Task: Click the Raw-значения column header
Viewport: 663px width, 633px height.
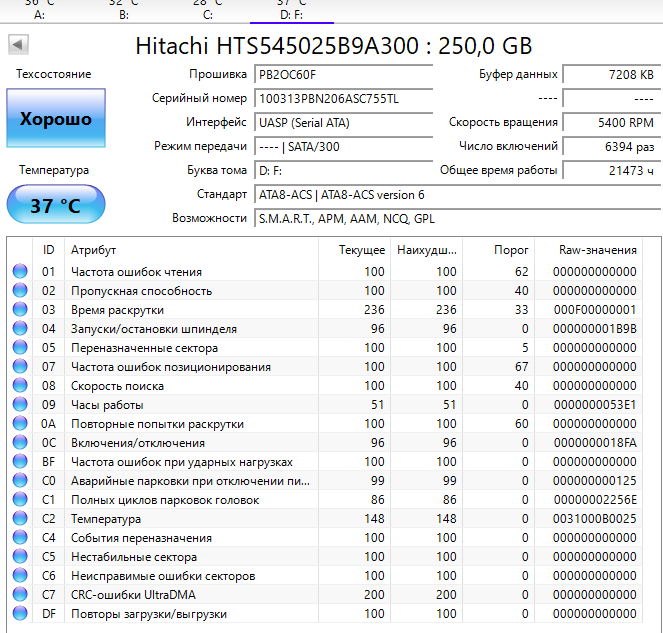Action: tap(598, 250)
